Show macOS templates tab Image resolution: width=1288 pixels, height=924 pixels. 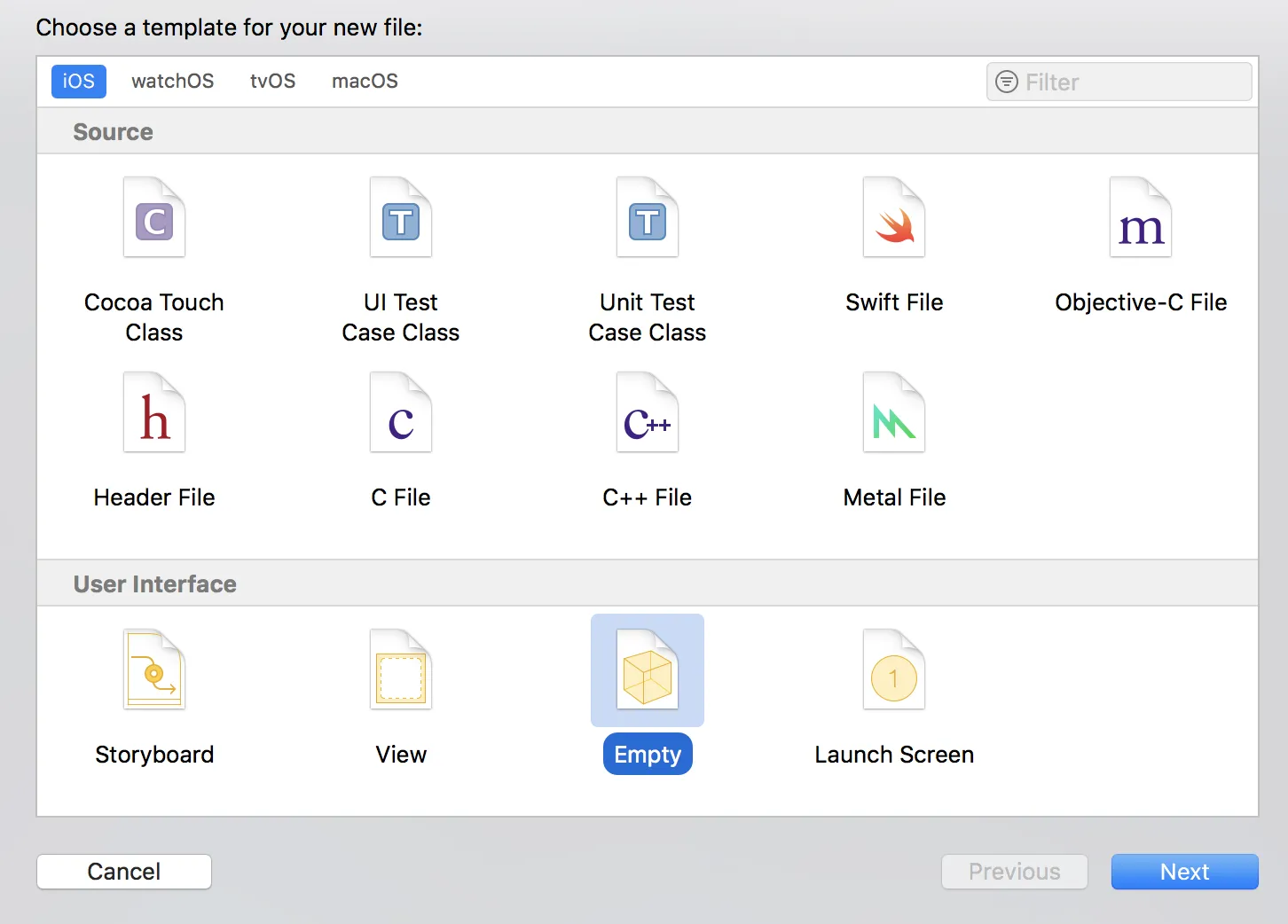click(x=365, y=82)
